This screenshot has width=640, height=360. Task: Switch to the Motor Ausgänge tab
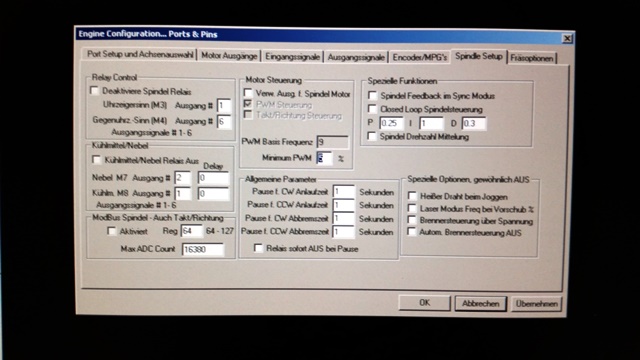[229, 56]
